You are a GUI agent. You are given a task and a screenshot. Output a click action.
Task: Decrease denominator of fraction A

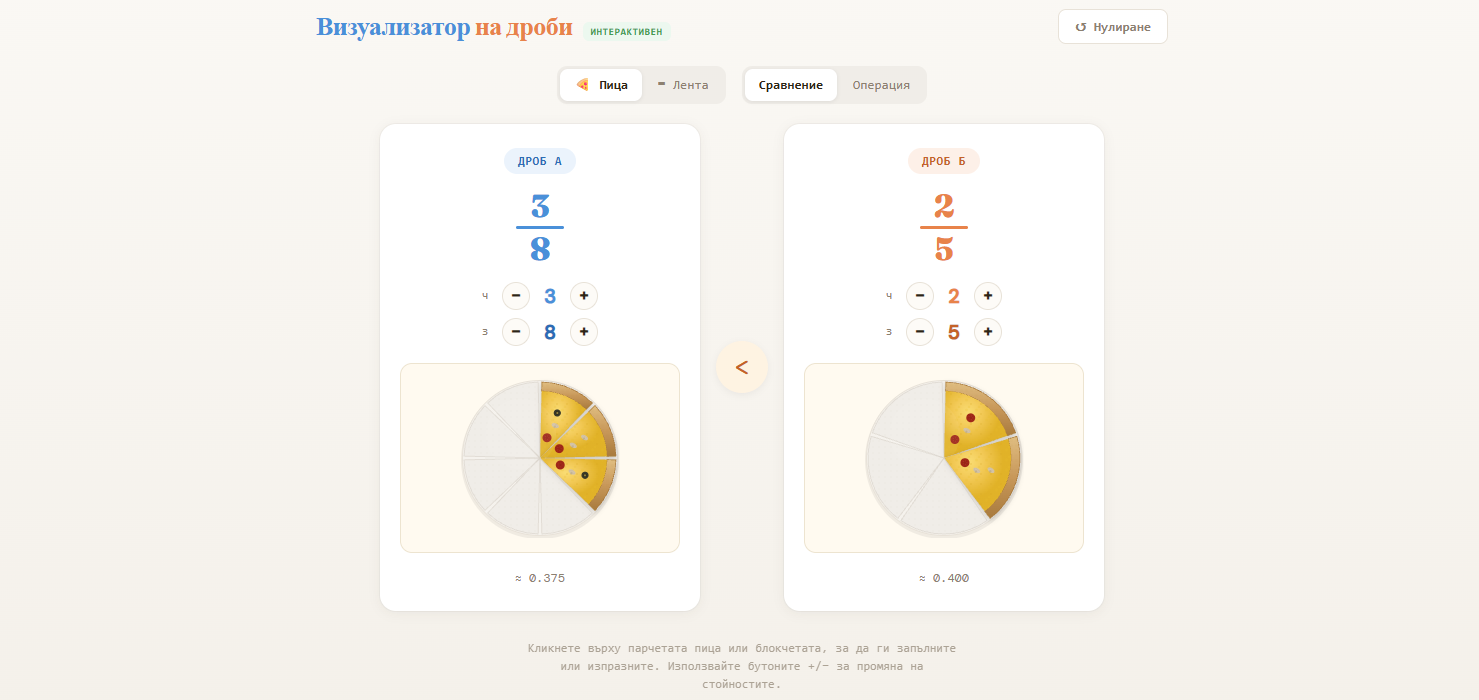(516, 332)
